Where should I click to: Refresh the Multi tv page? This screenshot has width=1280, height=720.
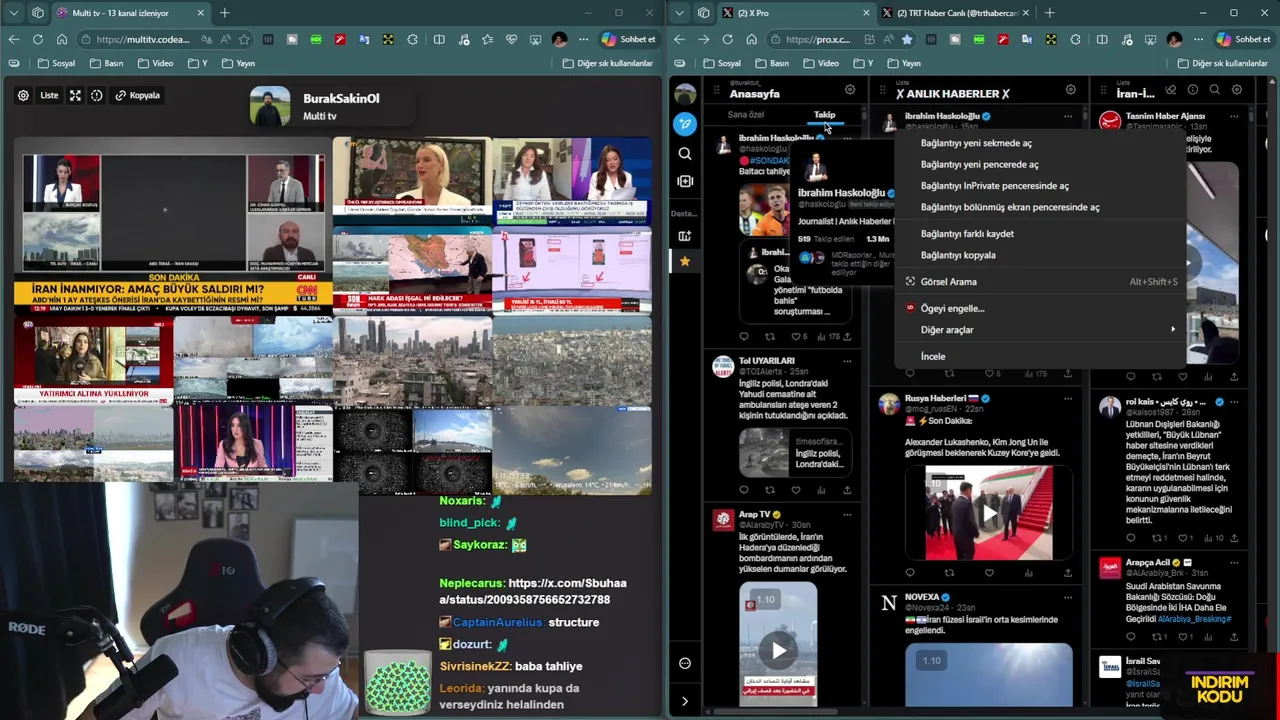(x=38, y=39)
